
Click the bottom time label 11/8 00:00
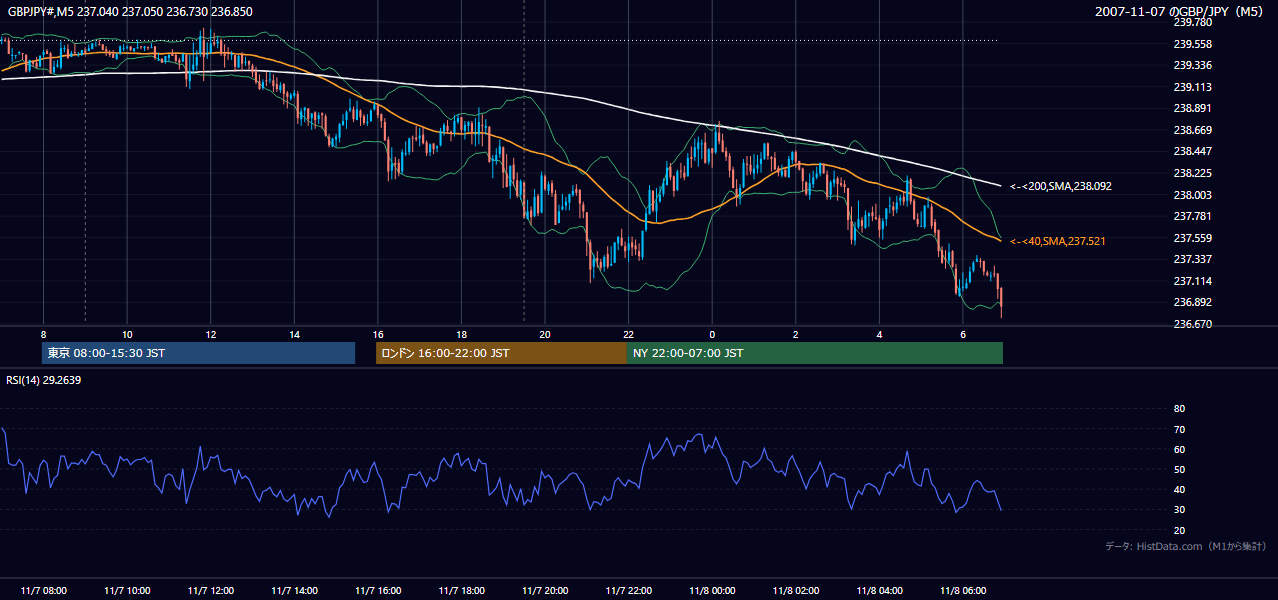point(712,590)
